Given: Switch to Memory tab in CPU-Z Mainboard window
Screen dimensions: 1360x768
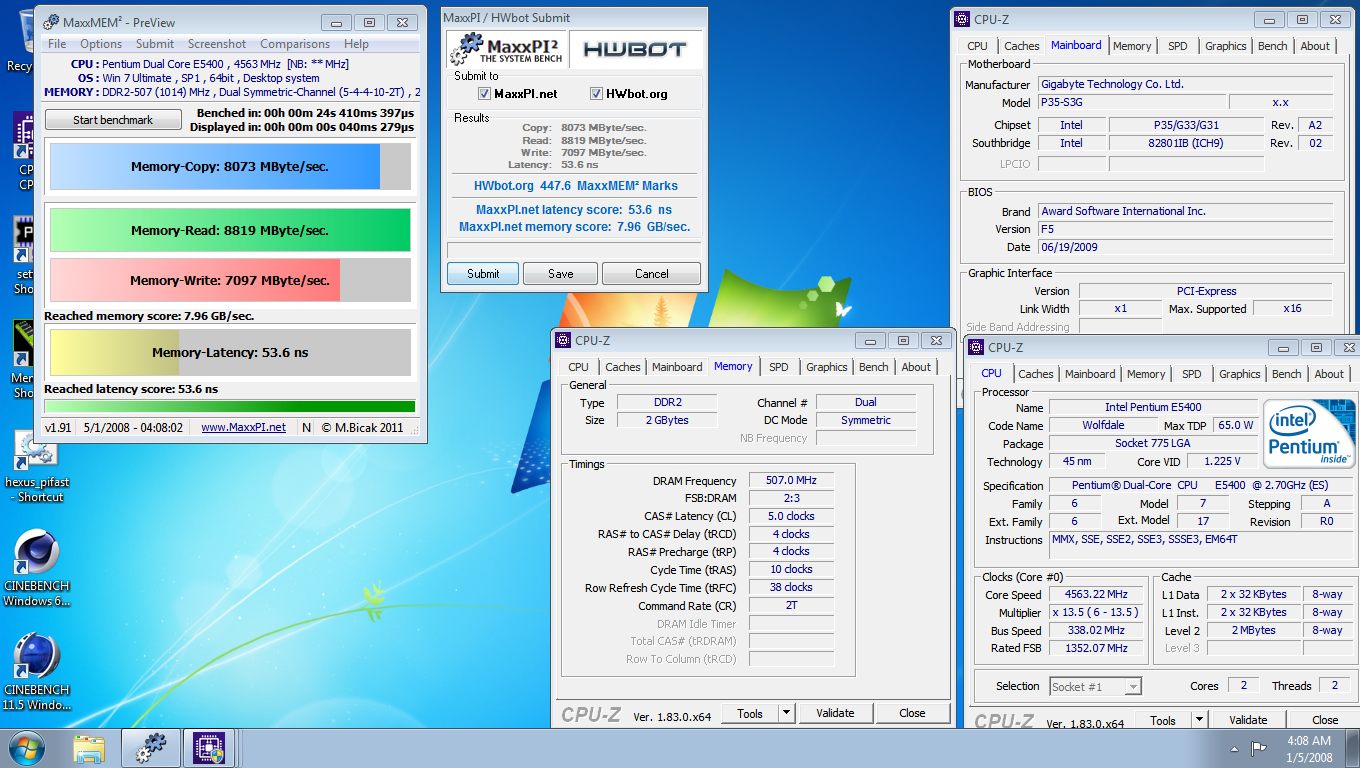Looking at the screenshot, I should 1132,46.
